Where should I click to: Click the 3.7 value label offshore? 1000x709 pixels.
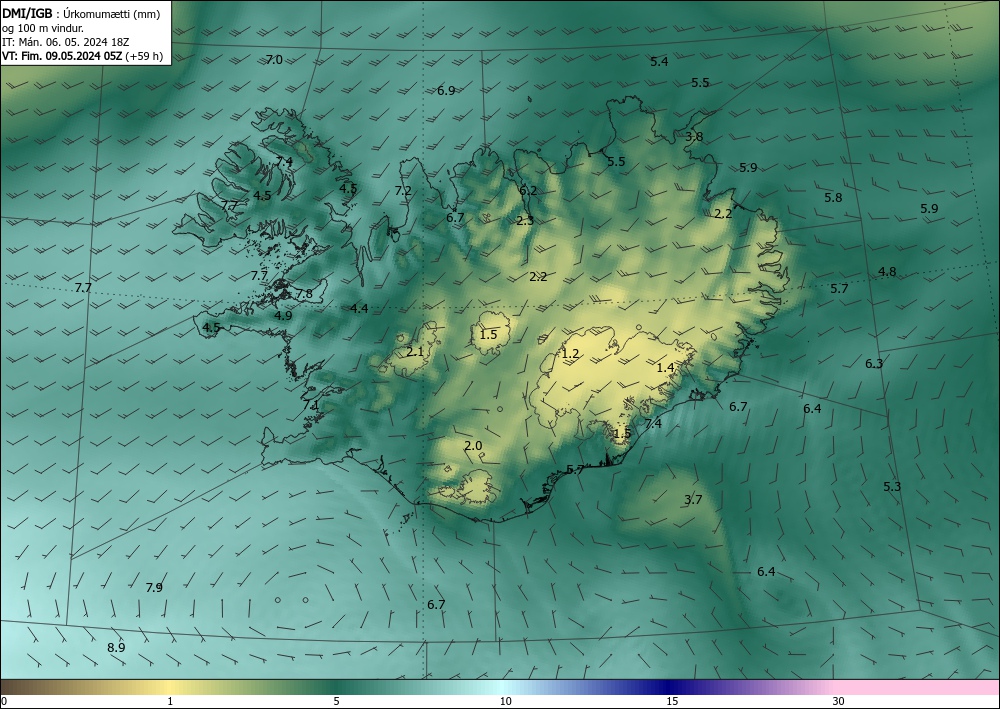693,500
